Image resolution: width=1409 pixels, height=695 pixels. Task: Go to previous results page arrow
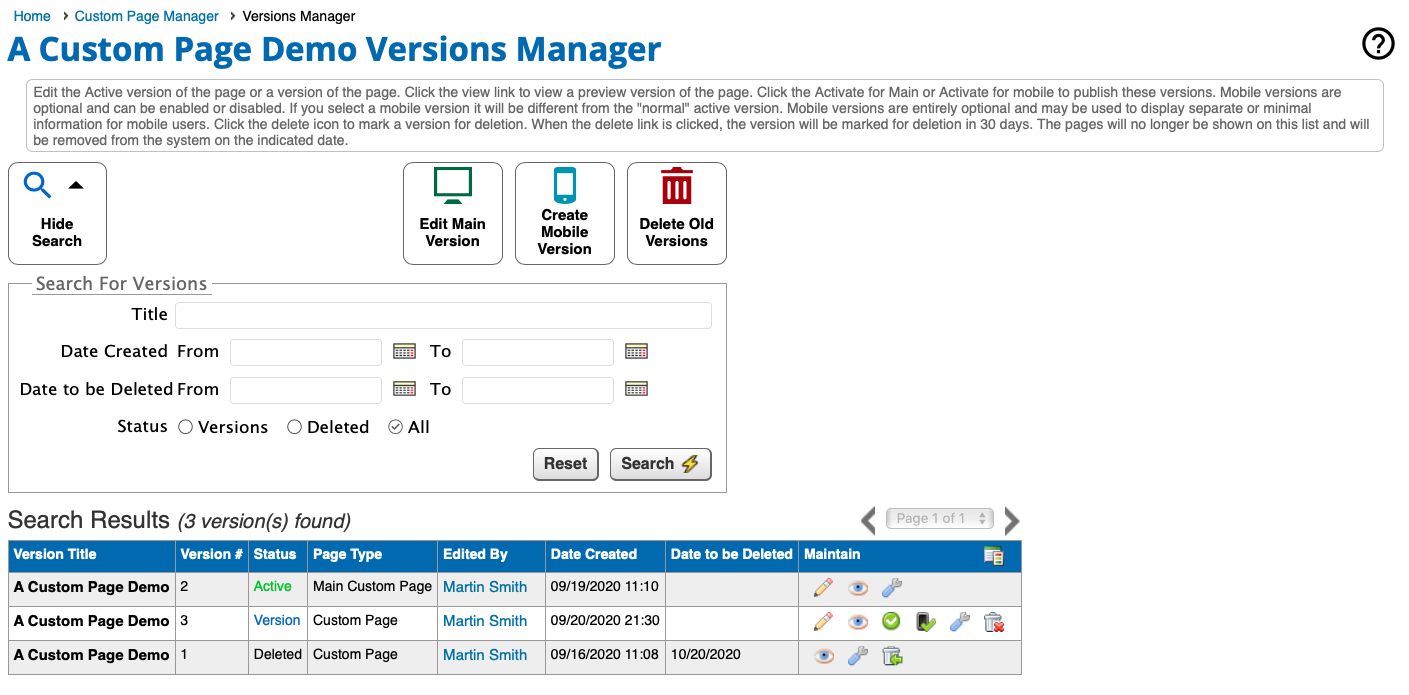(x=868, y=520)
